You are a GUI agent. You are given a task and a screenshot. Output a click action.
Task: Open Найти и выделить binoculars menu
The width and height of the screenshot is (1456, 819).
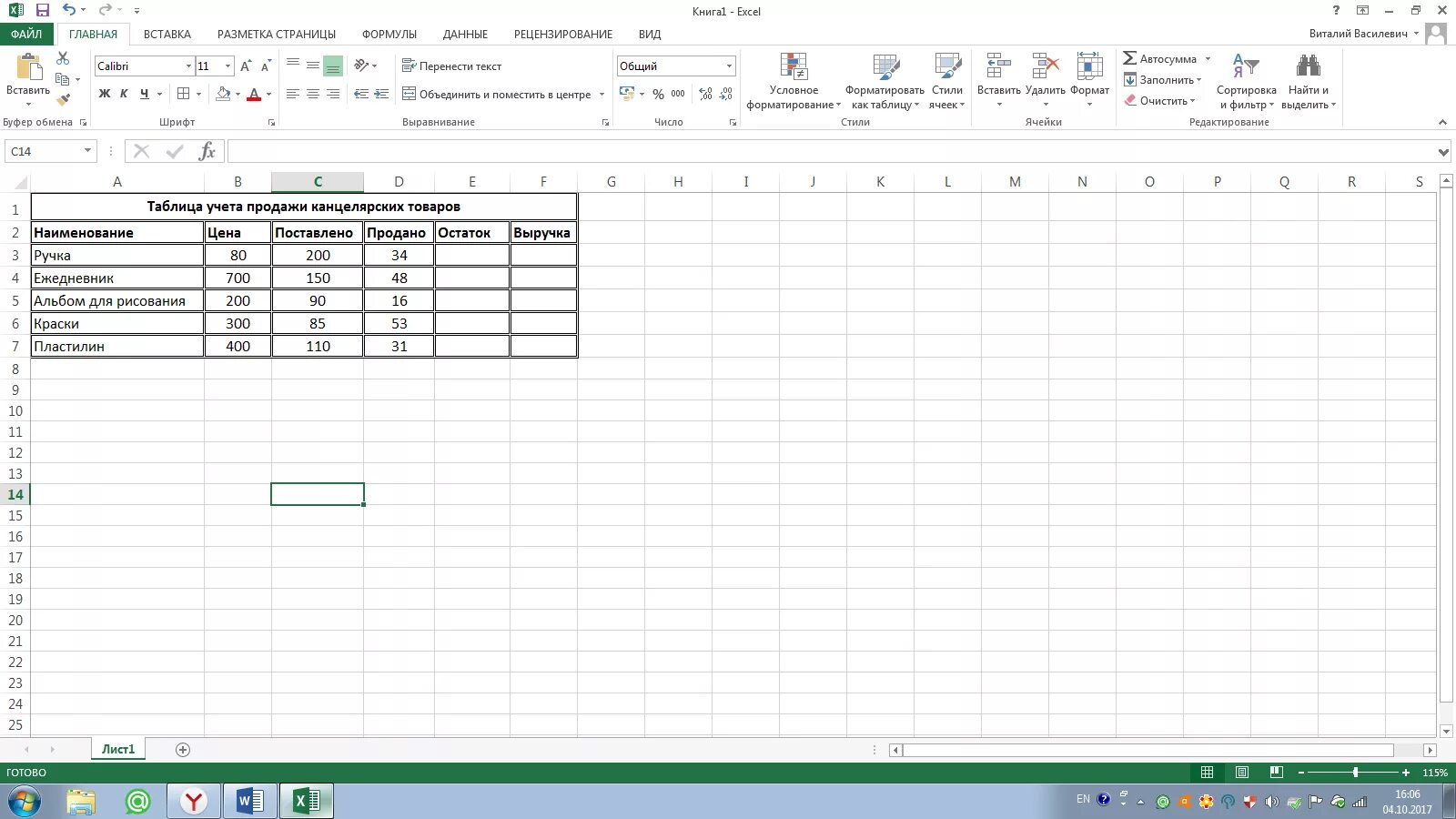click(x=1309, y=81)
